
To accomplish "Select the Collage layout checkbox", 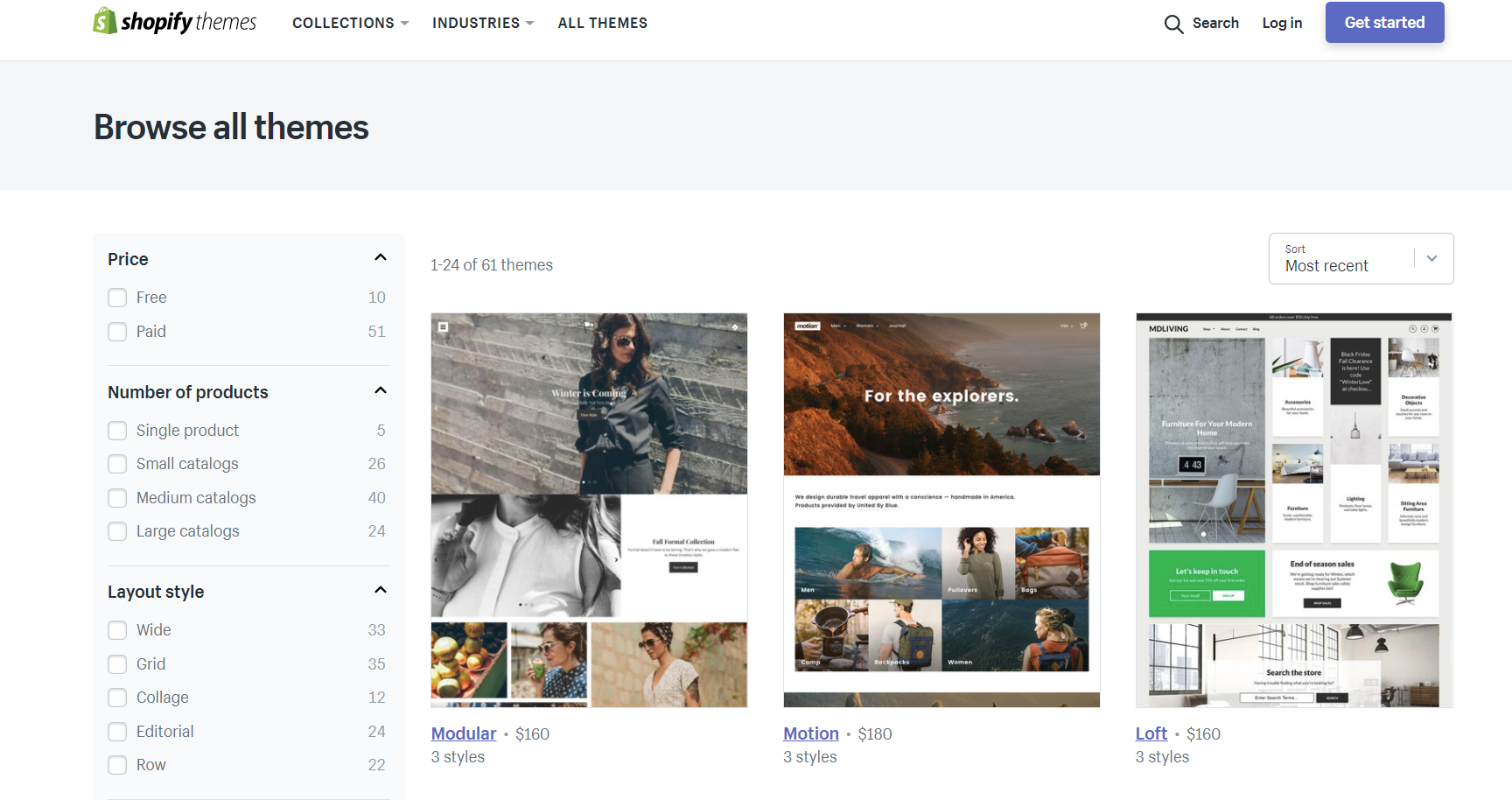I will click(117, 698).
